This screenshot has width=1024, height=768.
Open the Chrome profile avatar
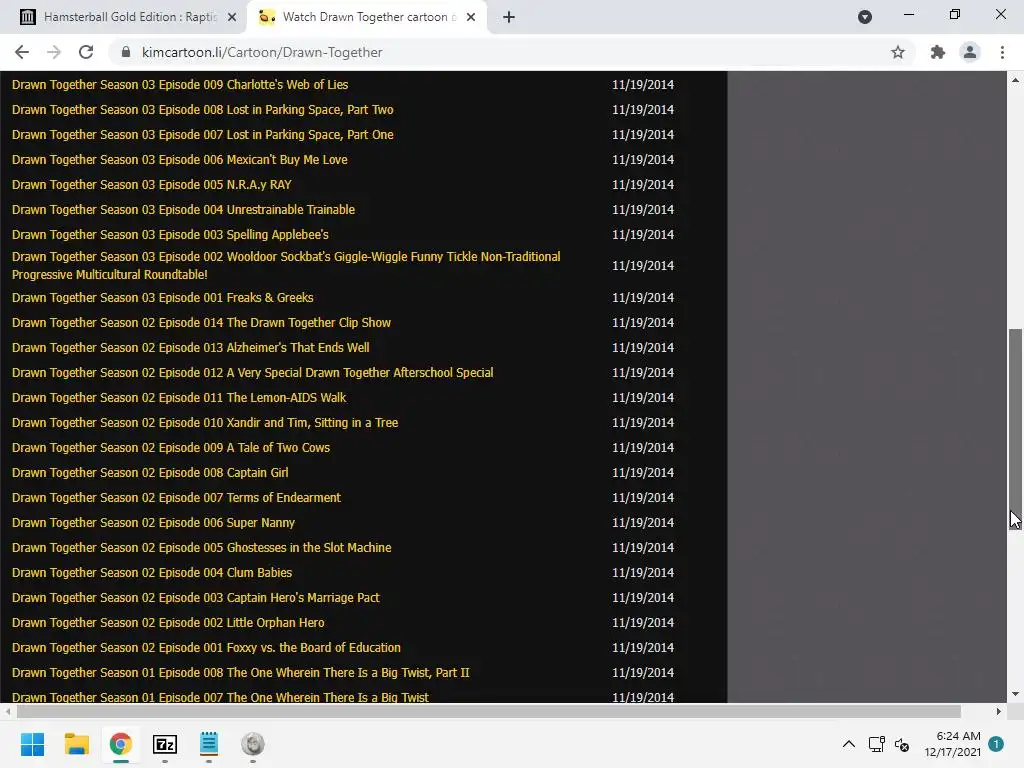pyautogui.click(x=970, y=52)
